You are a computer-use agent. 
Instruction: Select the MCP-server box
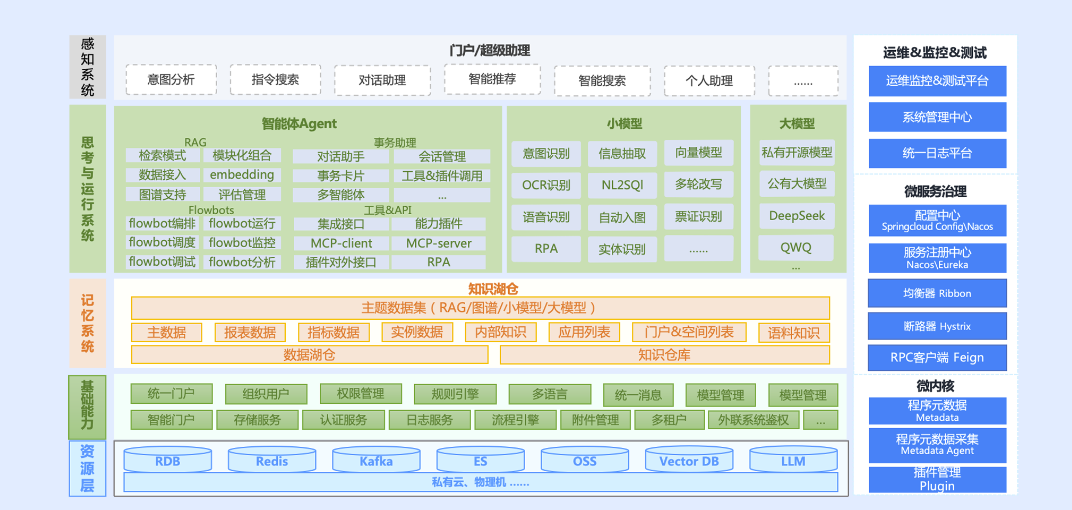click(439, 243)
